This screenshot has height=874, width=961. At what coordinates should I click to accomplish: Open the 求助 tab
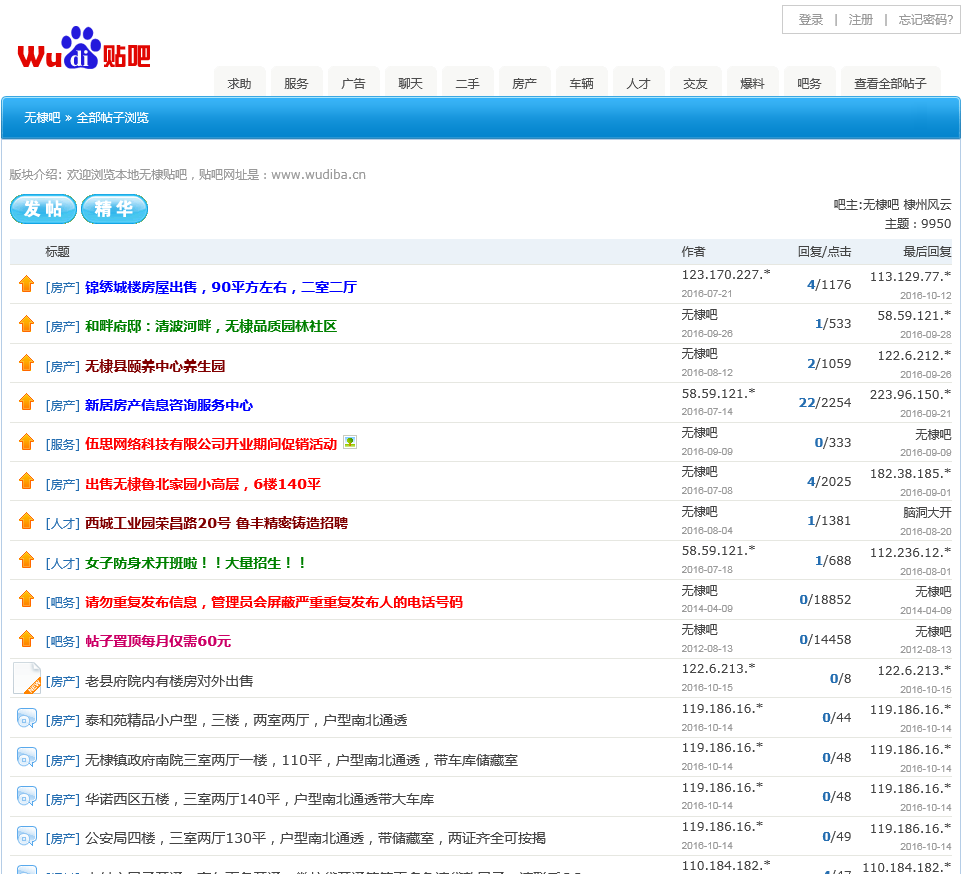click(240, 84)
